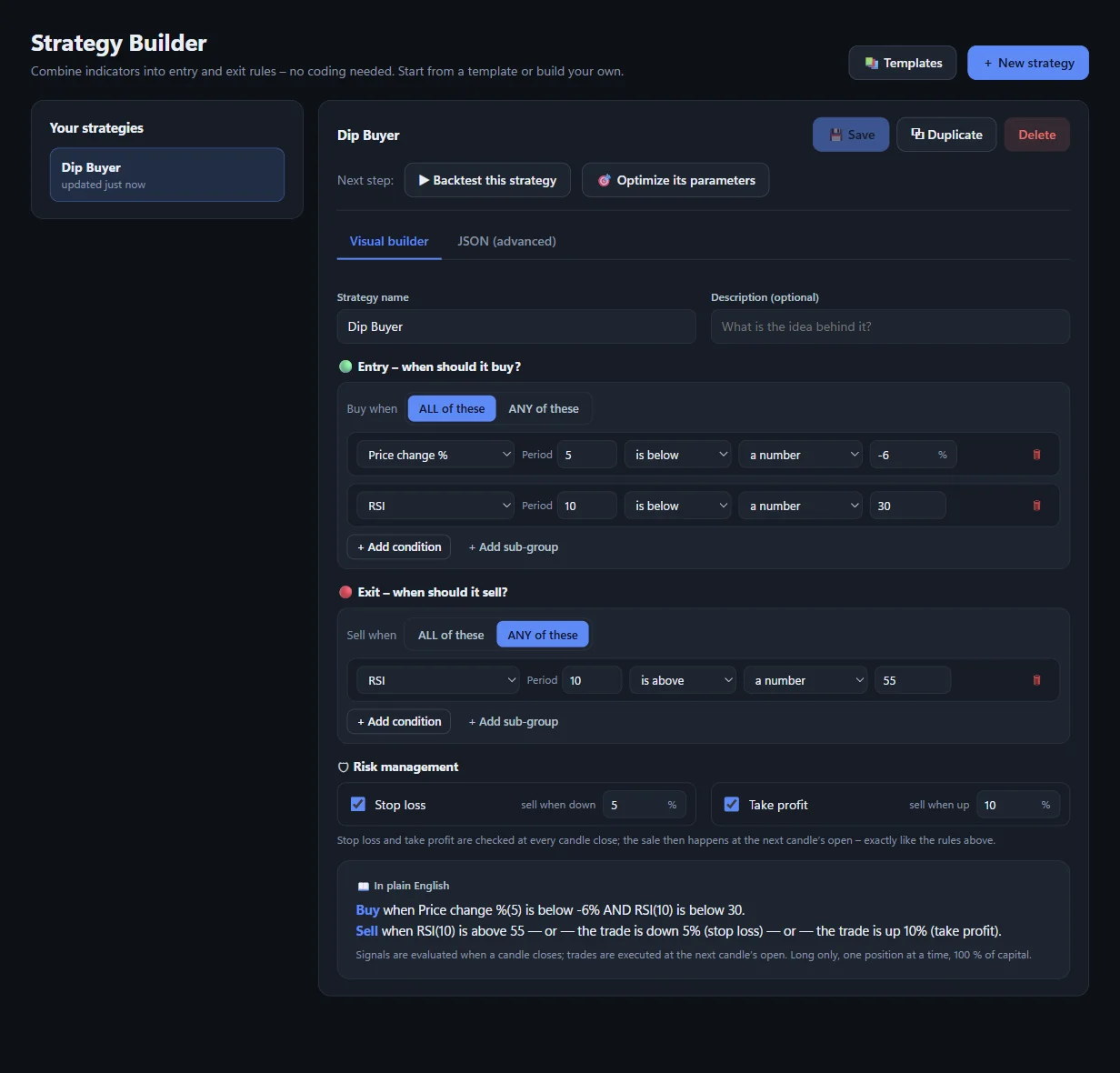Edit Period value 10 in exit RSI row
The height and width of the screenshot is (1073, 1120).
click(592, 680)
